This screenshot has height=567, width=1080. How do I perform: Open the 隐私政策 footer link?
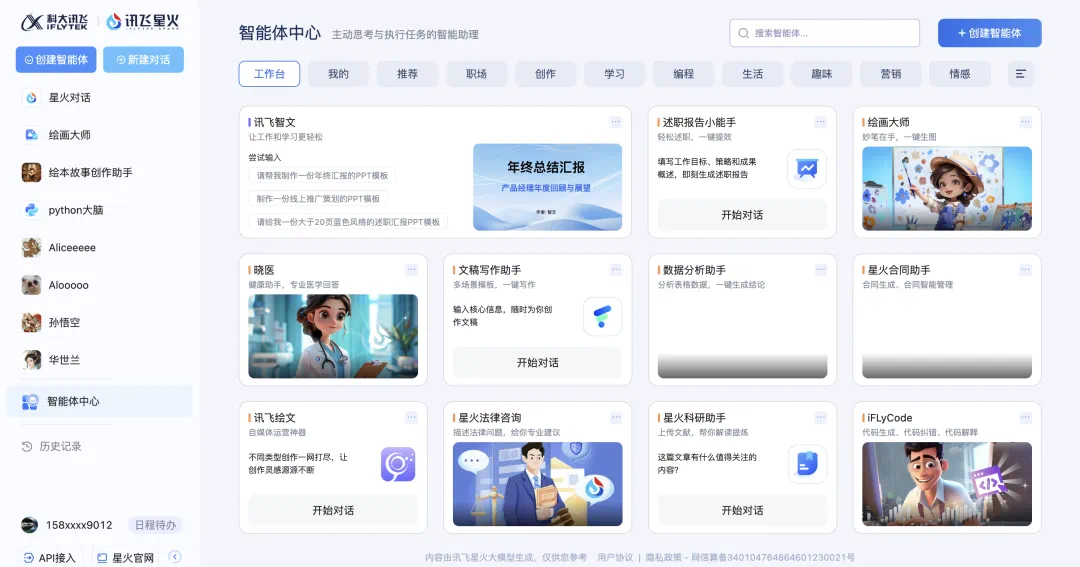coord(665,557)
